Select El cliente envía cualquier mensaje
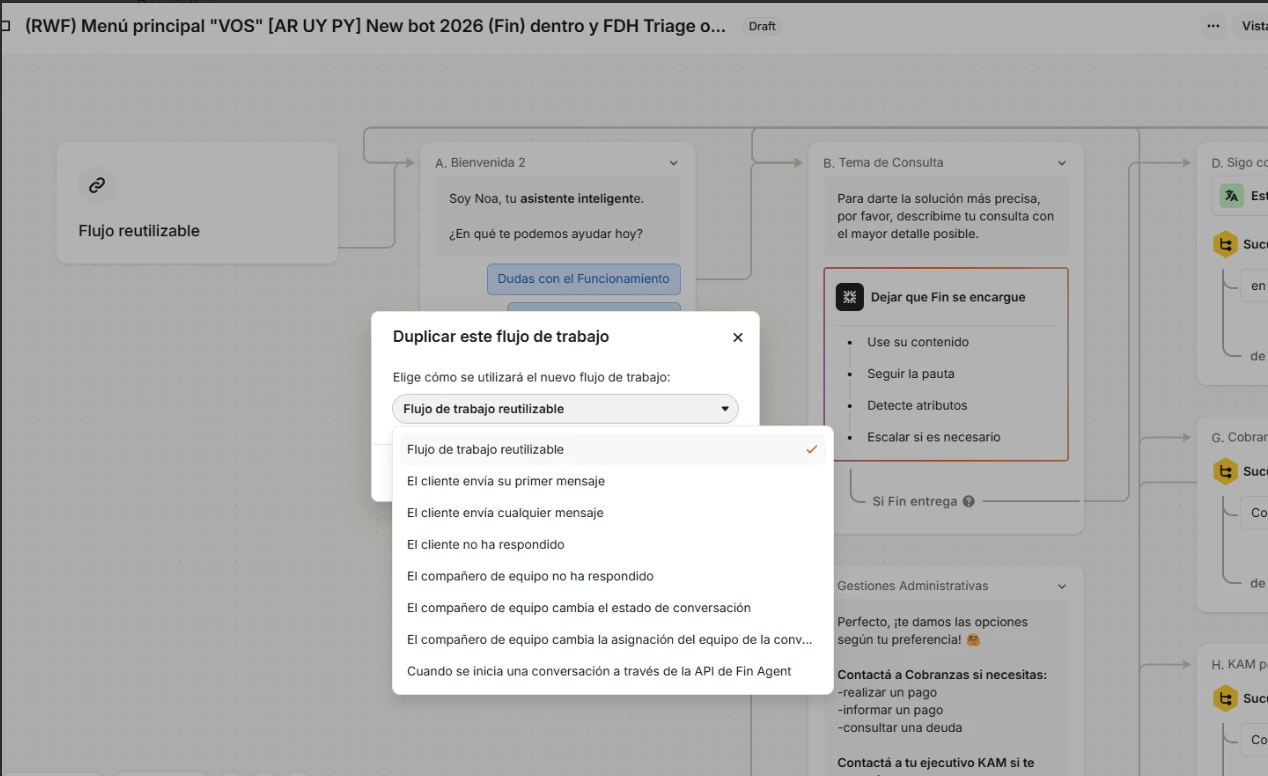 tap(613, 513)
